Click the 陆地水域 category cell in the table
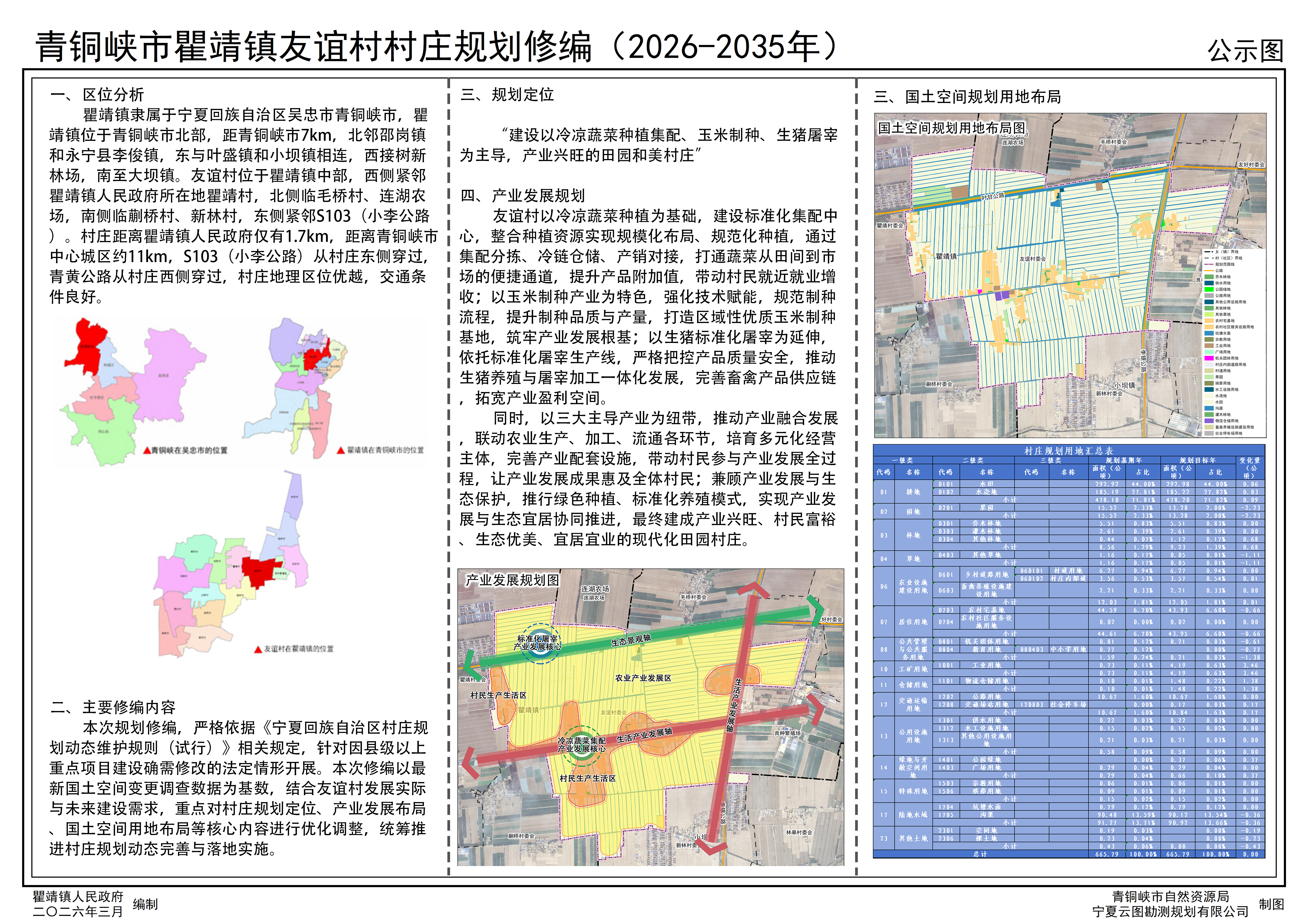This screenshot has height=924, width=1306. [x=913, y=815]
